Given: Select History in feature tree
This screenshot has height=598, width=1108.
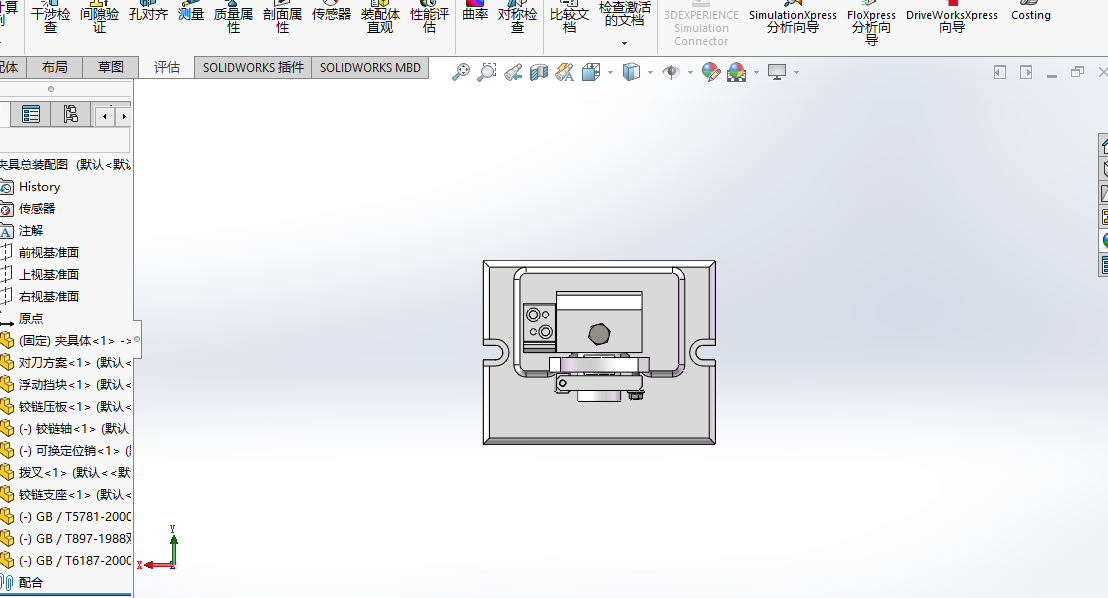Looking at the screenshot, I should pyautogui.click(x=39, y=187).
